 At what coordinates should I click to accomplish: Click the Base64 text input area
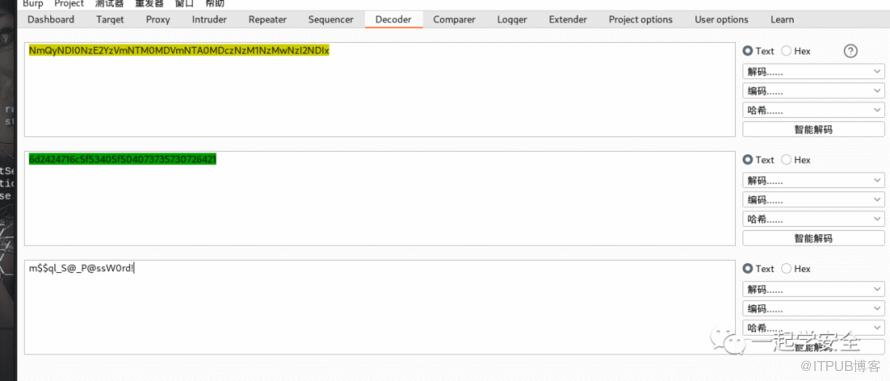tap(380, 89)
